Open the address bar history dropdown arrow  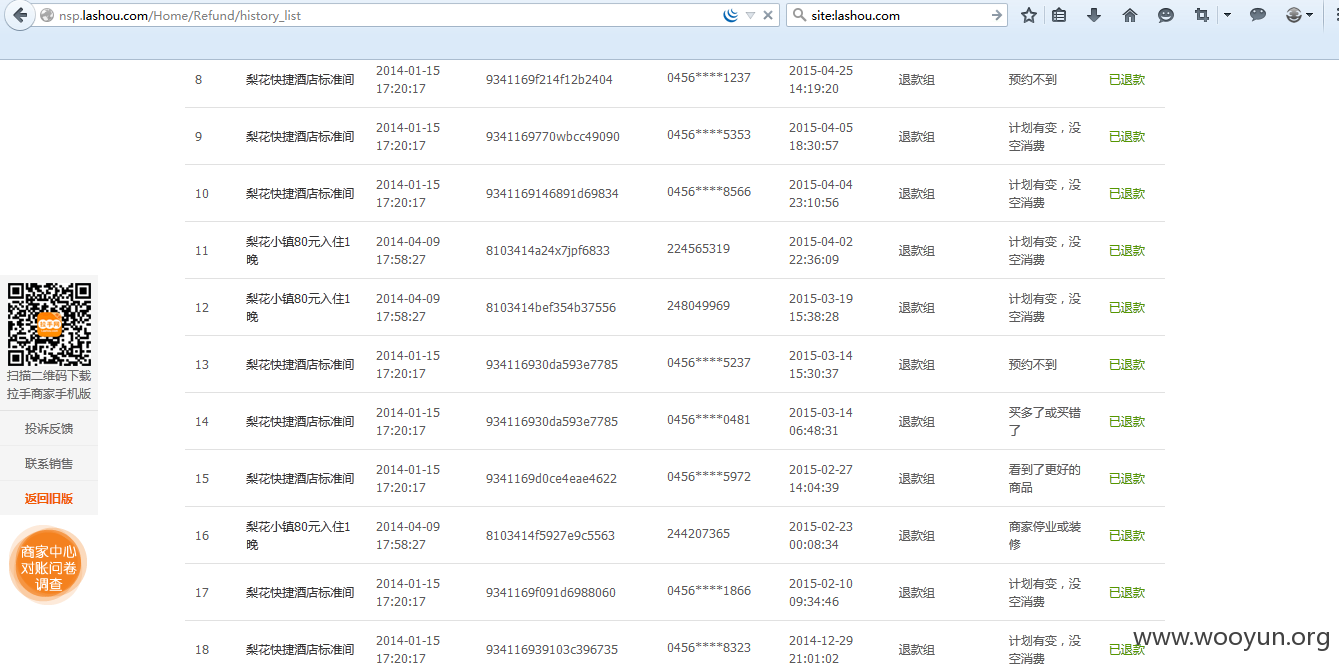pyautogui.click(x=750, y=15)
